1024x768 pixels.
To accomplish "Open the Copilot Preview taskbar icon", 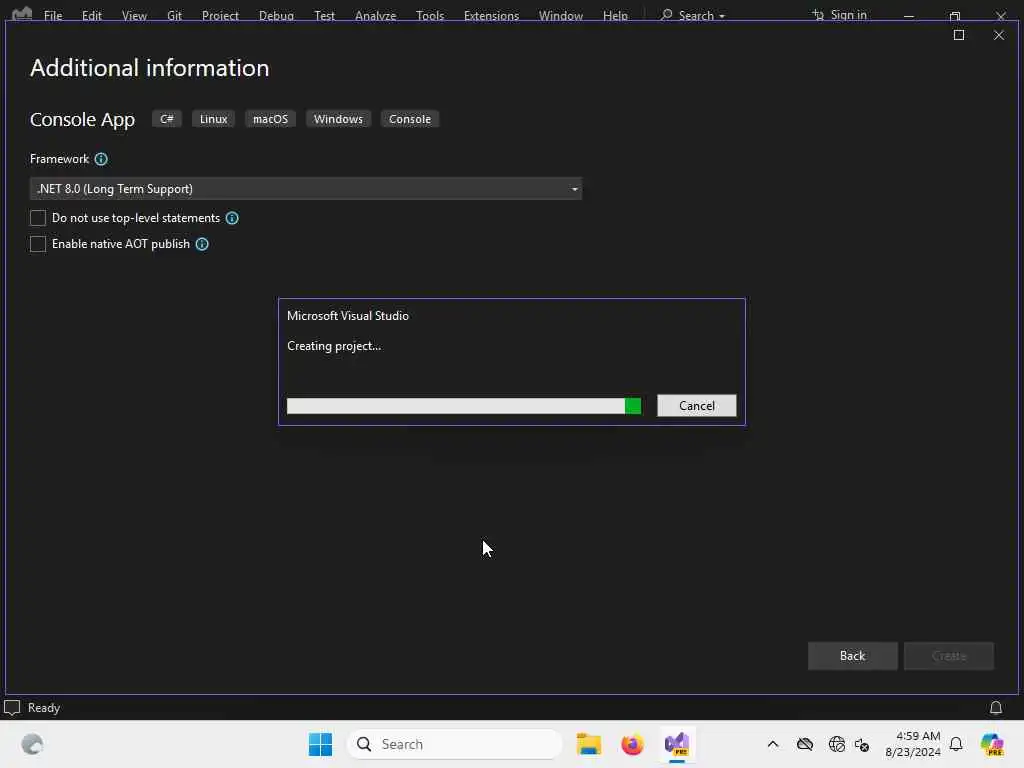I will [x=992, y=744].
